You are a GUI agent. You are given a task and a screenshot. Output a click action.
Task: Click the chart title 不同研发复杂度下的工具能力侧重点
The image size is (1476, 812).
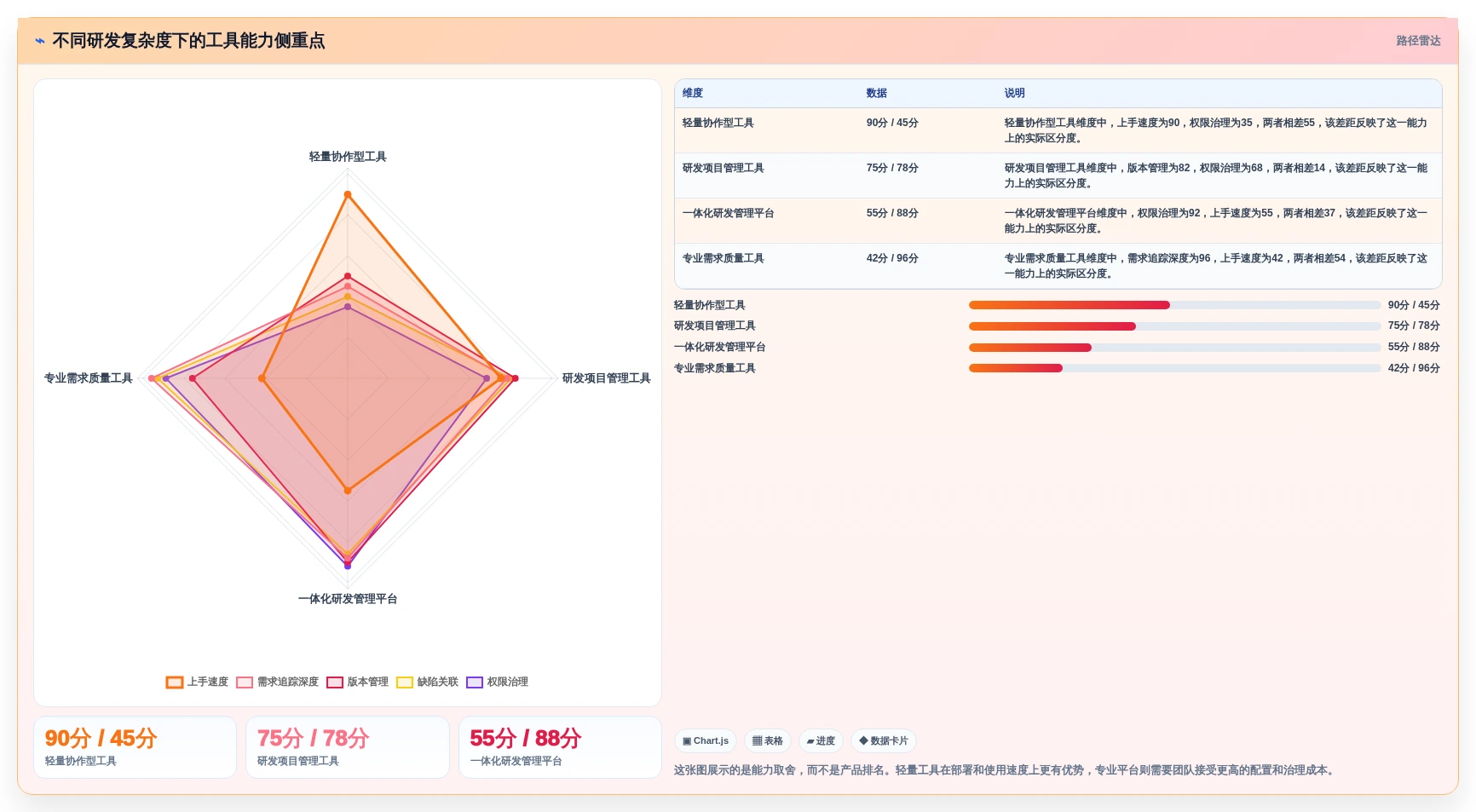188,41
